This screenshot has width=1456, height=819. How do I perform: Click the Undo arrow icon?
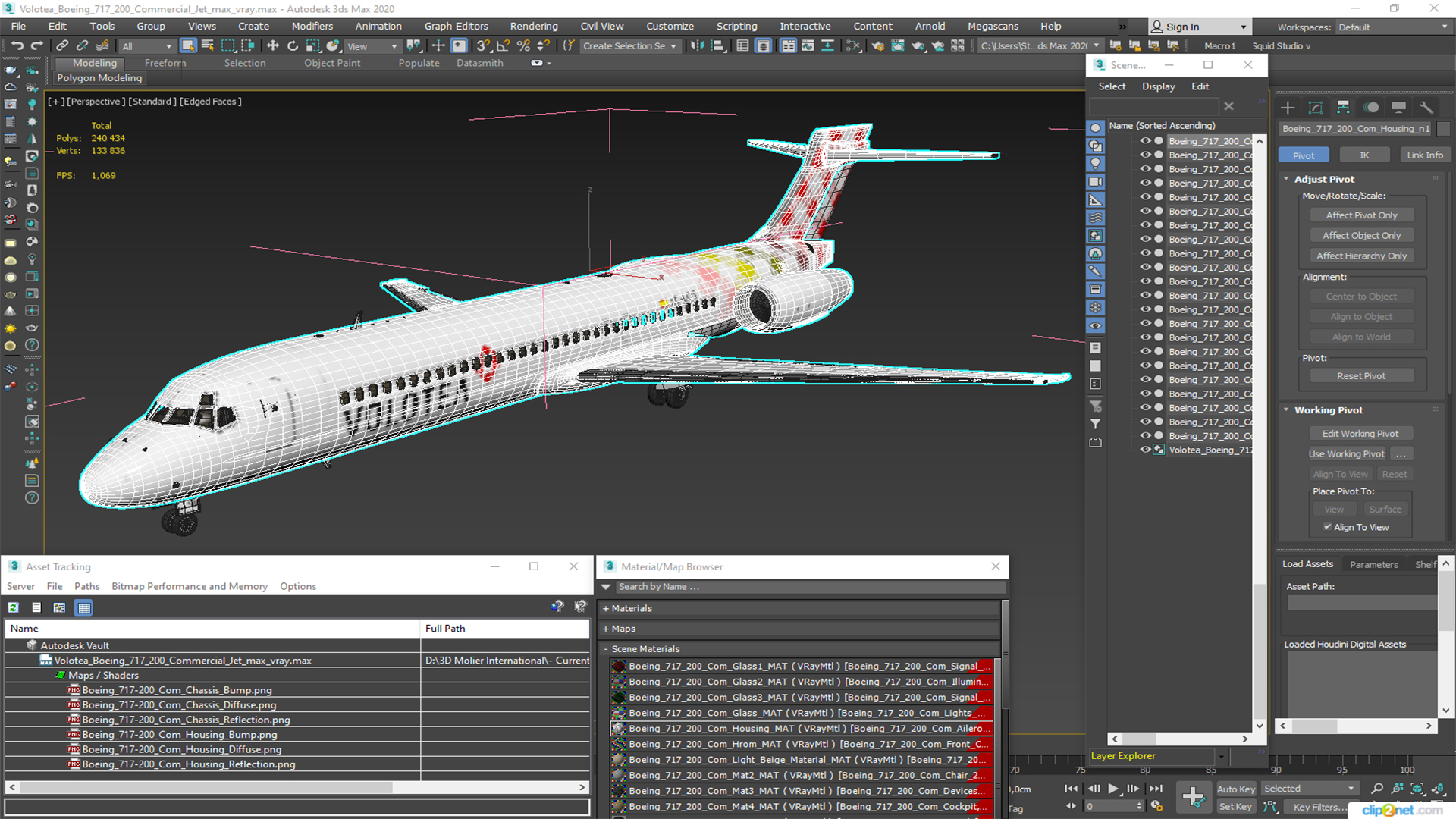point(17,45)
